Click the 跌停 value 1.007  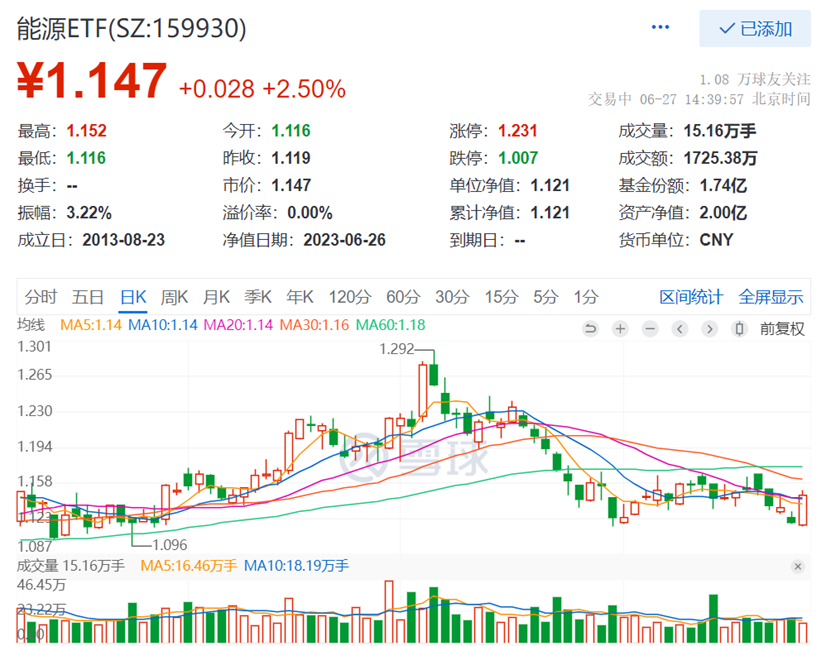tap(518, 158)
